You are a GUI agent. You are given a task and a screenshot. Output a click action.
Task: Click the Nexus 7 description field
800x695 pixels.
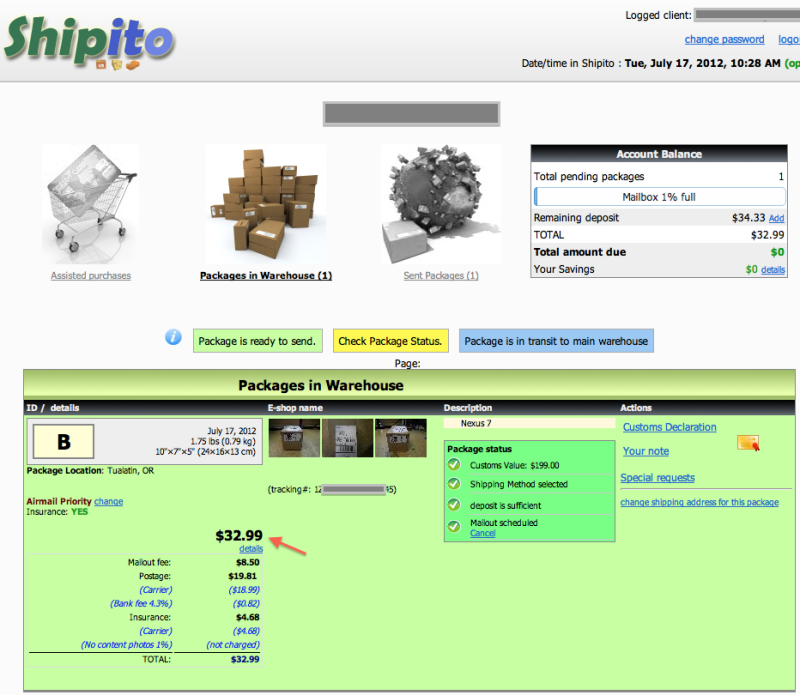tap(529, 423)
